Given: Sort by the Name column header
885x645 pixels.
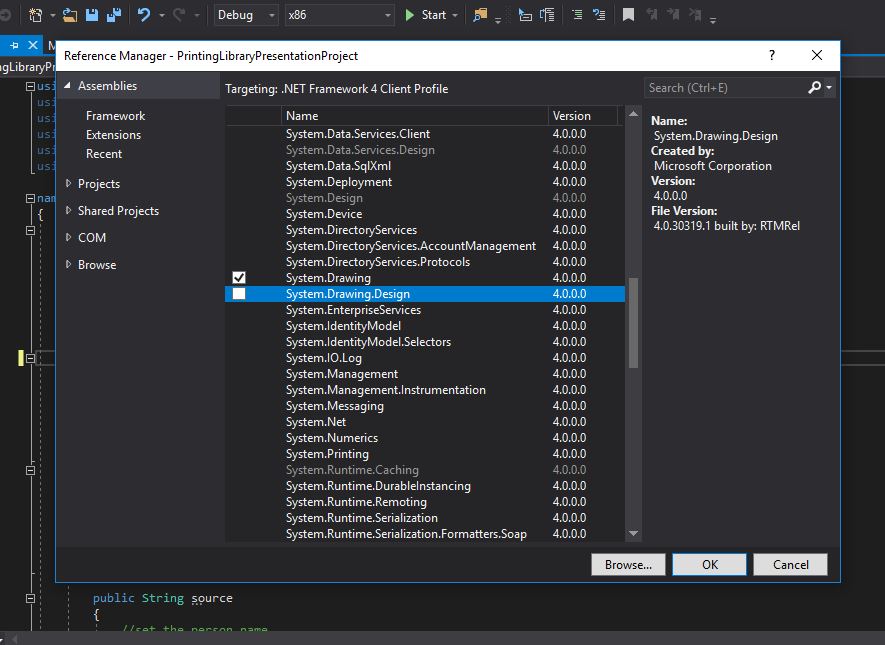Looking at the screenshot, I should point(415,116).
